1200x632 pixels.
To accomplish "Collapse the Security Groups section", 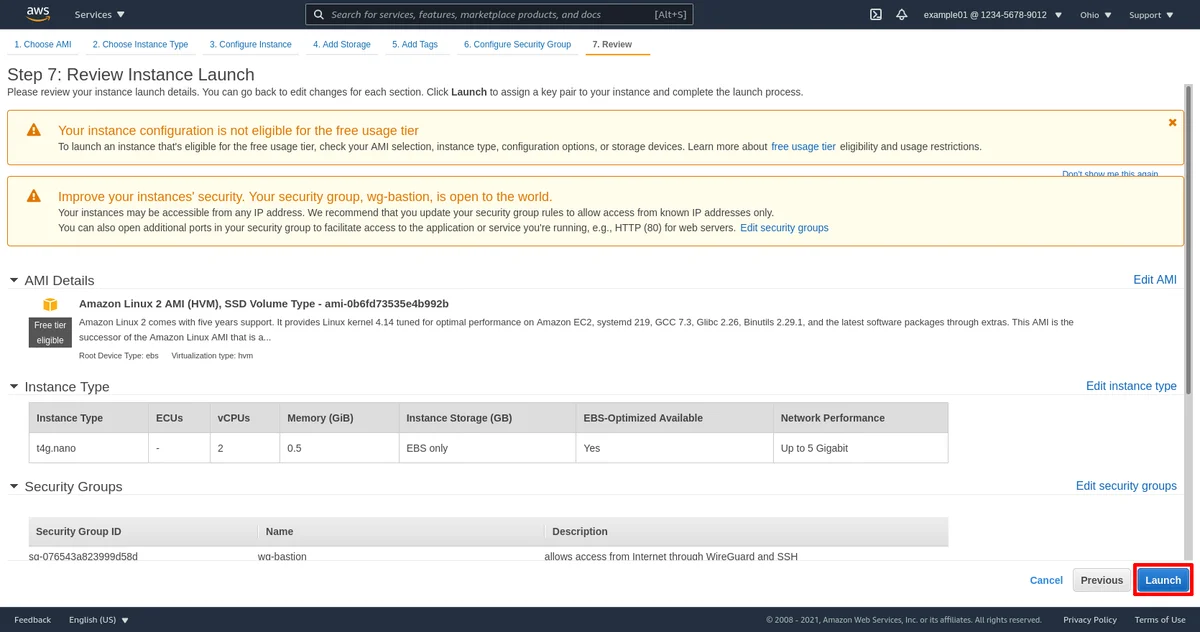I will click(x=14, y=486).
